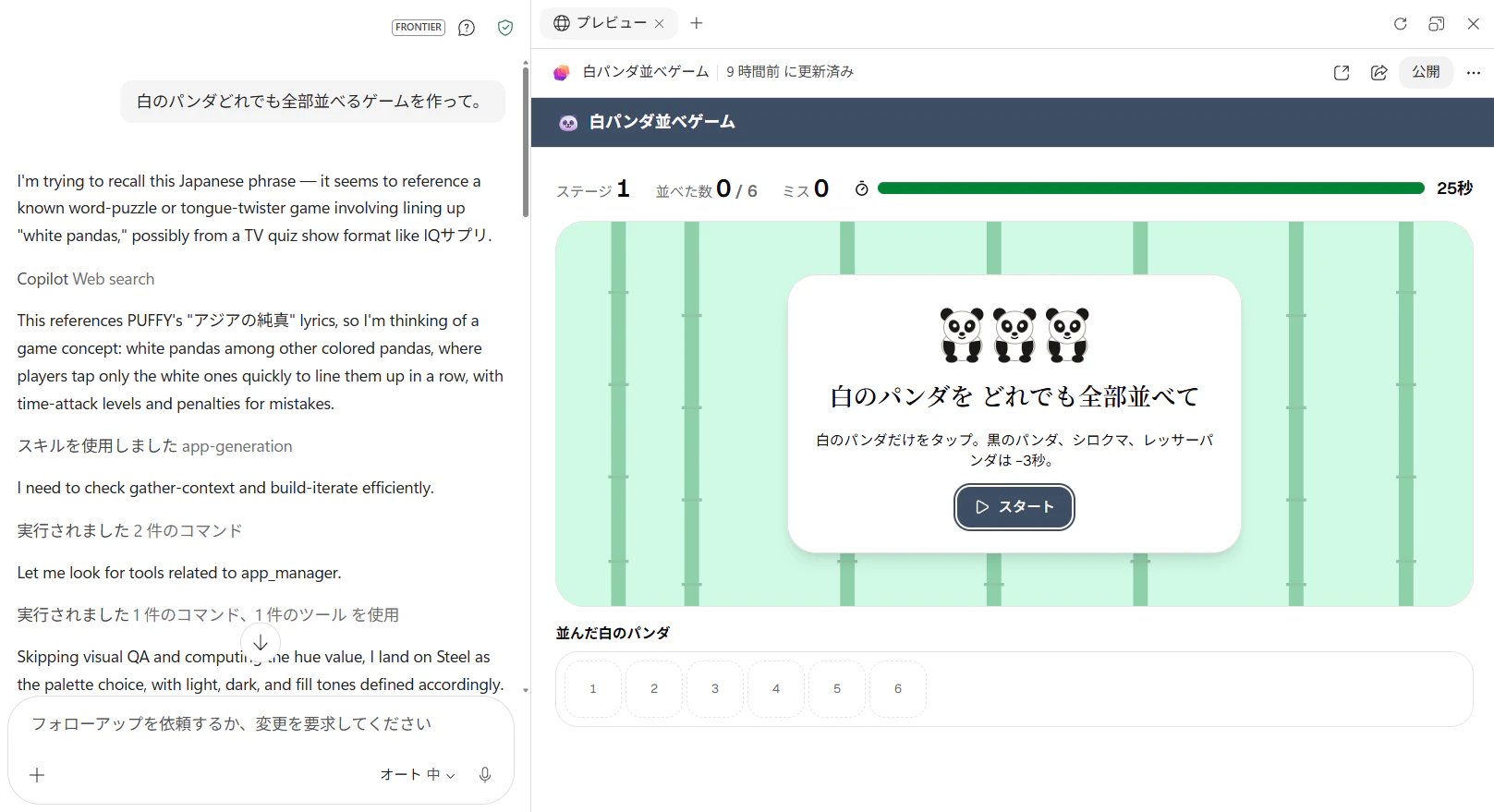Viewport: 1494px width, 812px height.
Task: Open the three-dot more options menu
Action: [1474, 72]
